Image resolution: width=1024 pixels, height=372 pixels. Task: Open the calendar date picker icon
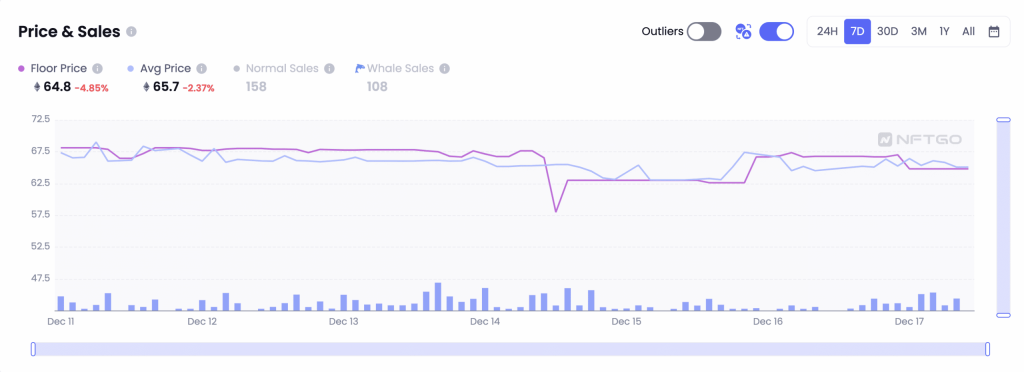point(993,31)
